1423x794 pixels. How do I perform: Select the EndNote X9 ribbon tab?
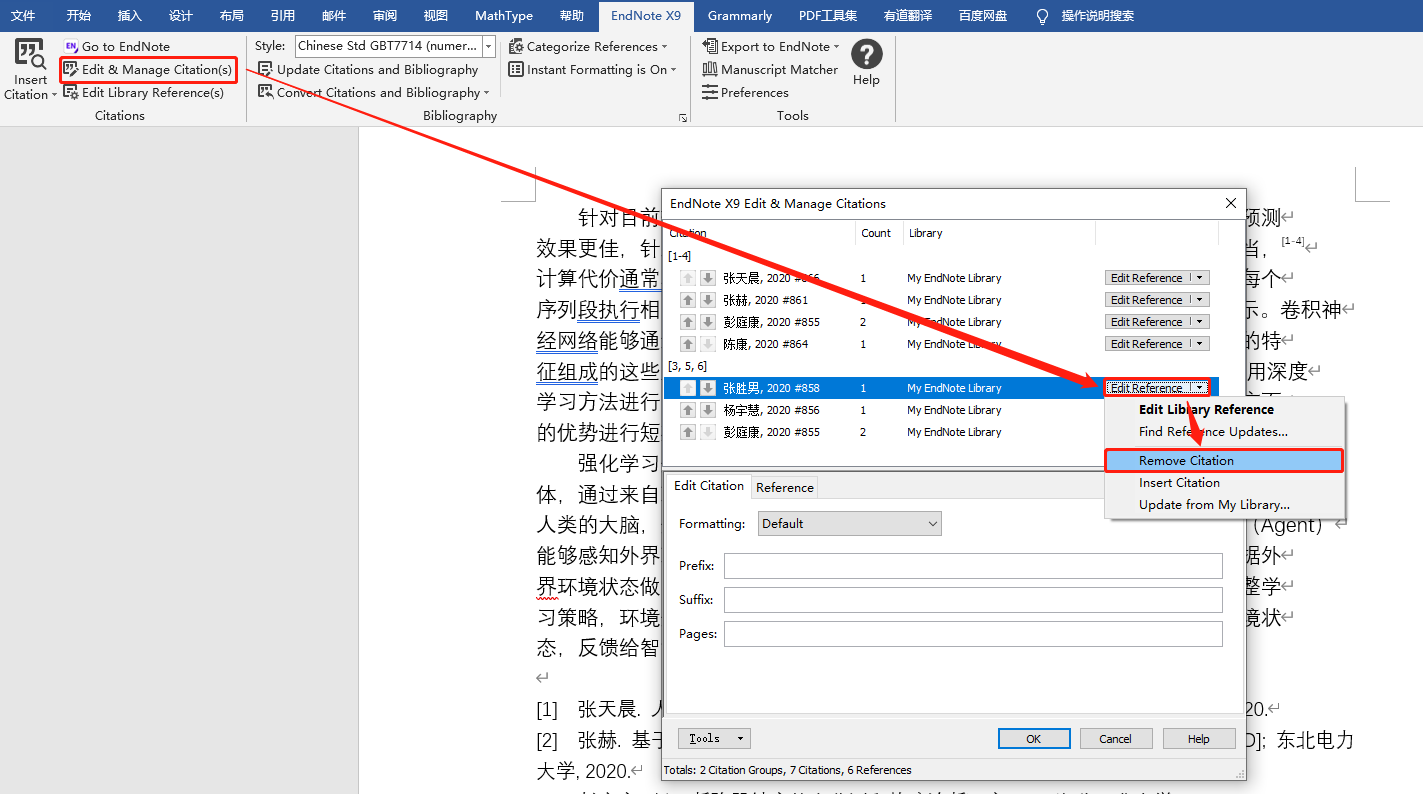(646, 16)
